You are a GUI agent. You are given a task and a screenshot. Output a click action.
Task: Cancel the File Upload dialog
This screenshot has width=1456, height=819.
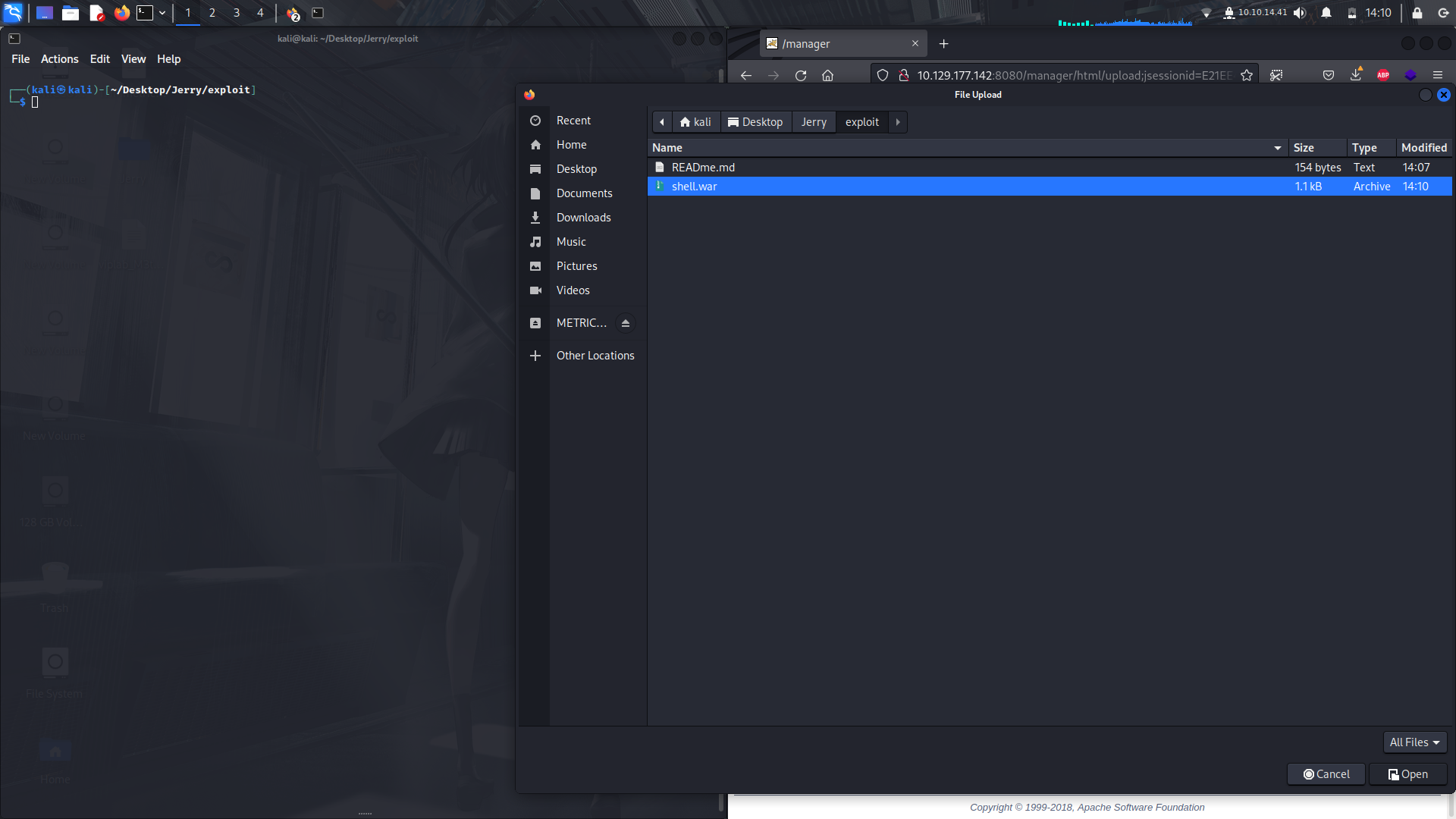1326,773
